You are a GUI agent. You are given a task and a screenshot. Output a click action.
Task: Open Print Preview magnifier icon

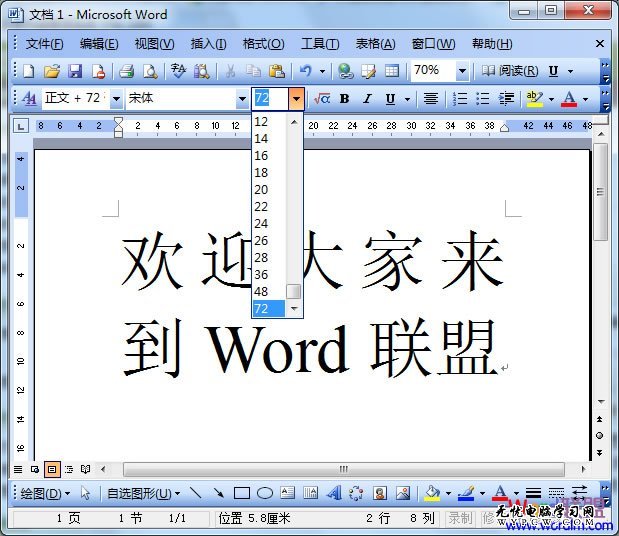[150, 71]
